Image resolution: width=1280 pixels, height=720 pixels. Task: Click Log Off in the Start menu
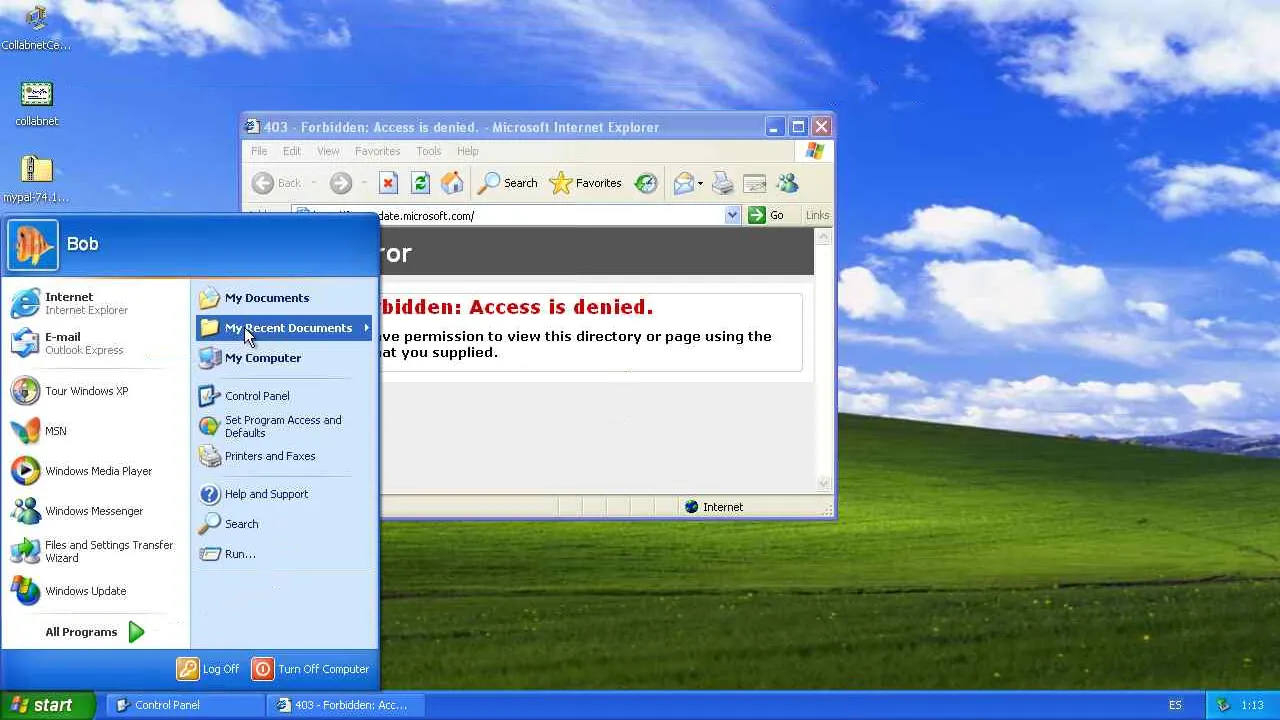tap(209, 669)
